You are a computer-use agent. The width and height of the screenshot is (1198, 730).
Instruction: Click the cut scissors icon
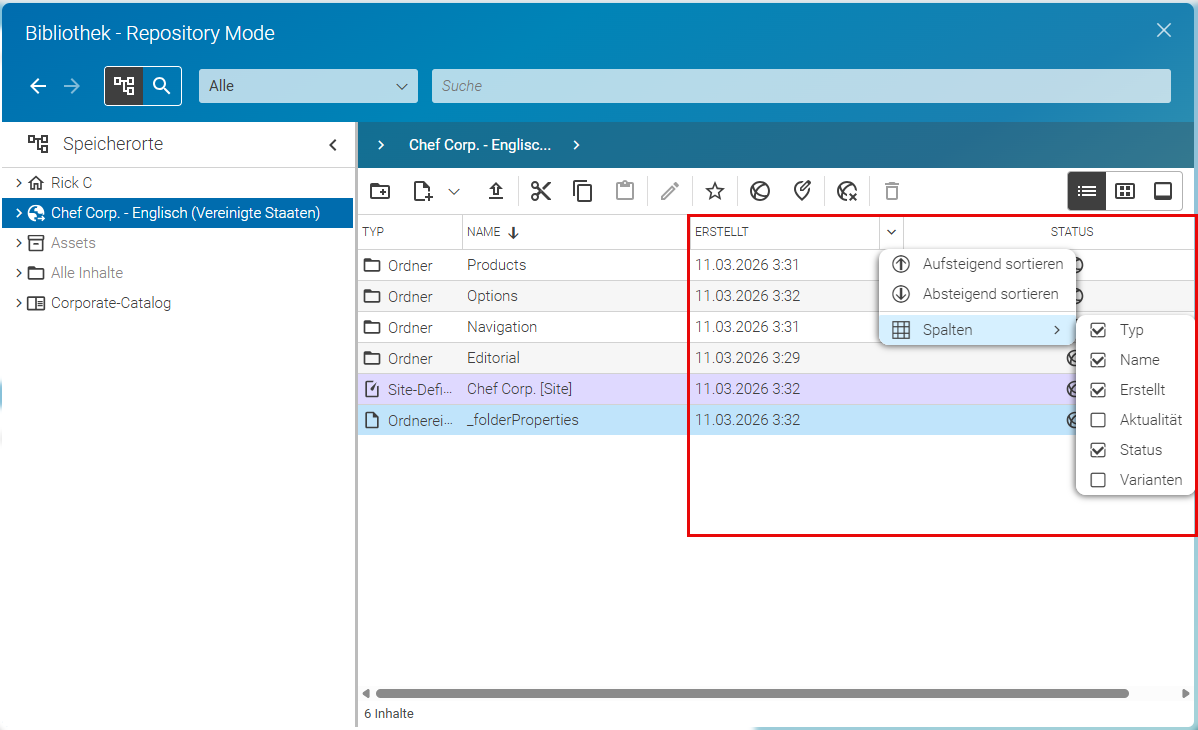click(541, 191)
